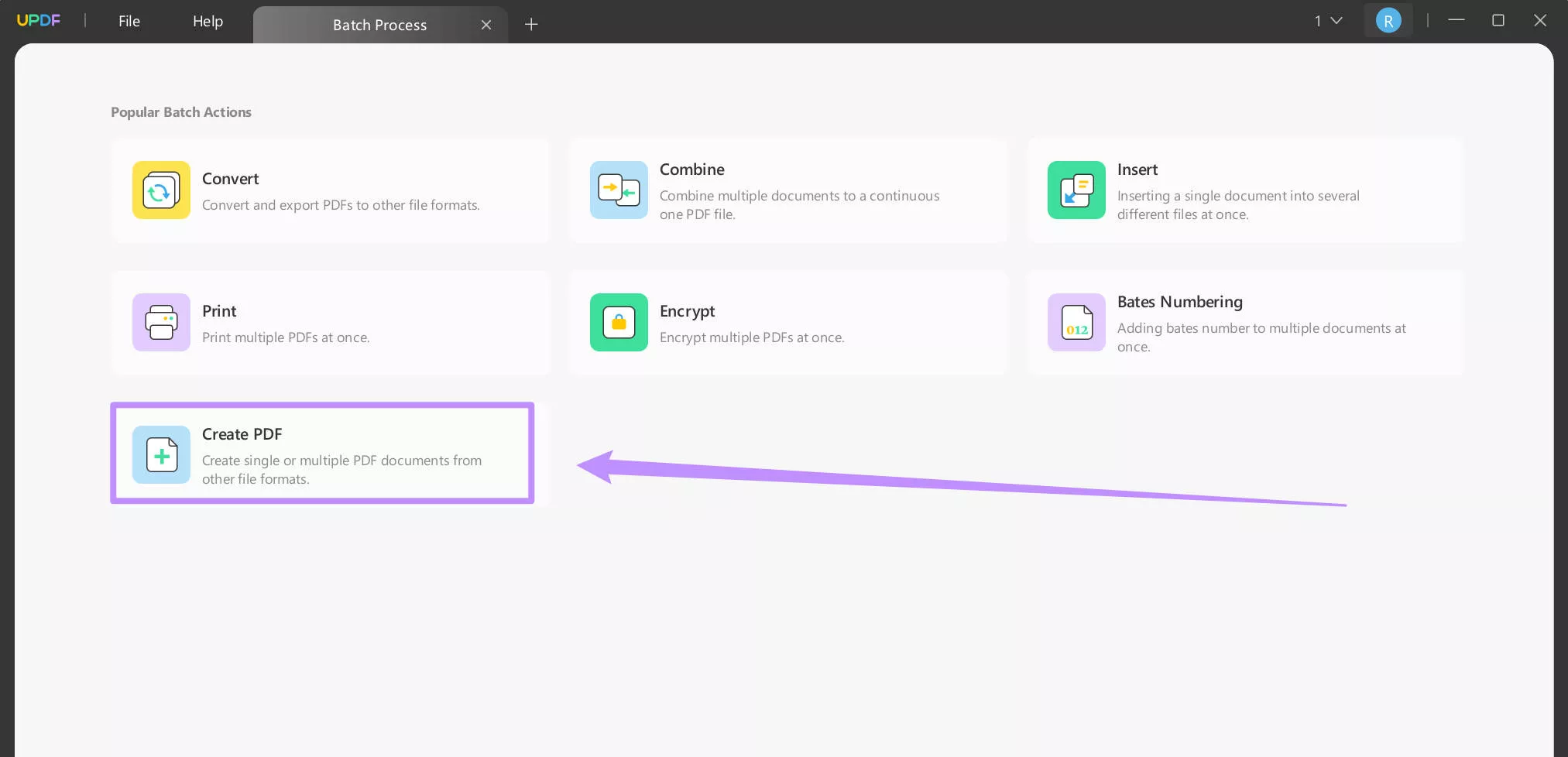
Task: Click the Create PDF plus icon
Action: (x=161, y=455)
